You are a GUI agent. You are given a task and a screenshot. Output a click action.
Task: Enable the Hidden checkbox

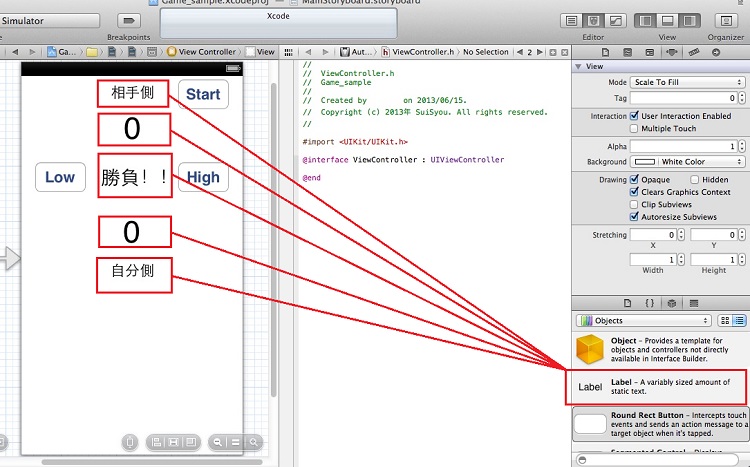(695, 179)
